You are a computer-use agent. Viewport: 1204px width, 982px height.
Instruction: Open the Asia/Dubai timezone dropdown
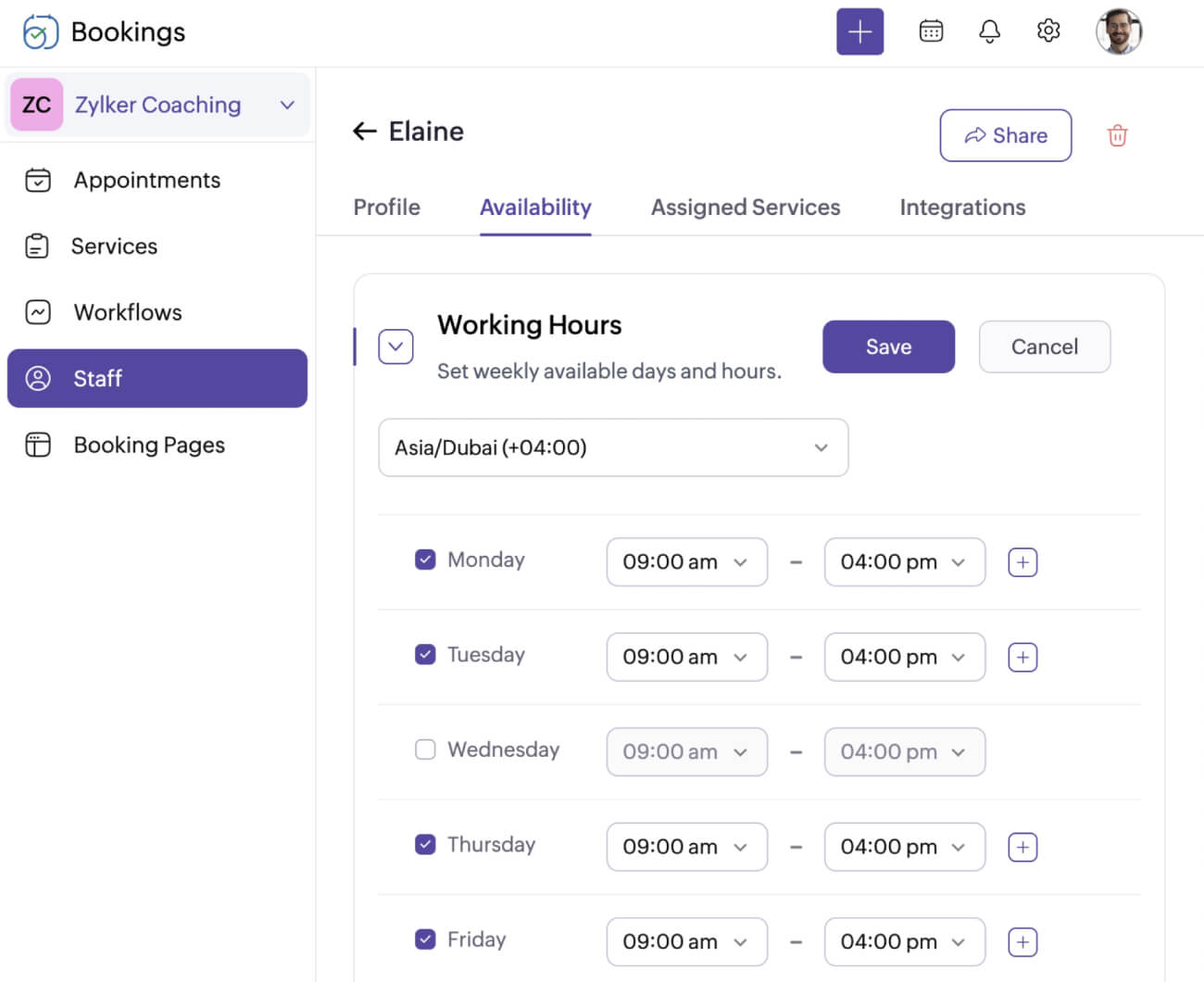point(613,447)
